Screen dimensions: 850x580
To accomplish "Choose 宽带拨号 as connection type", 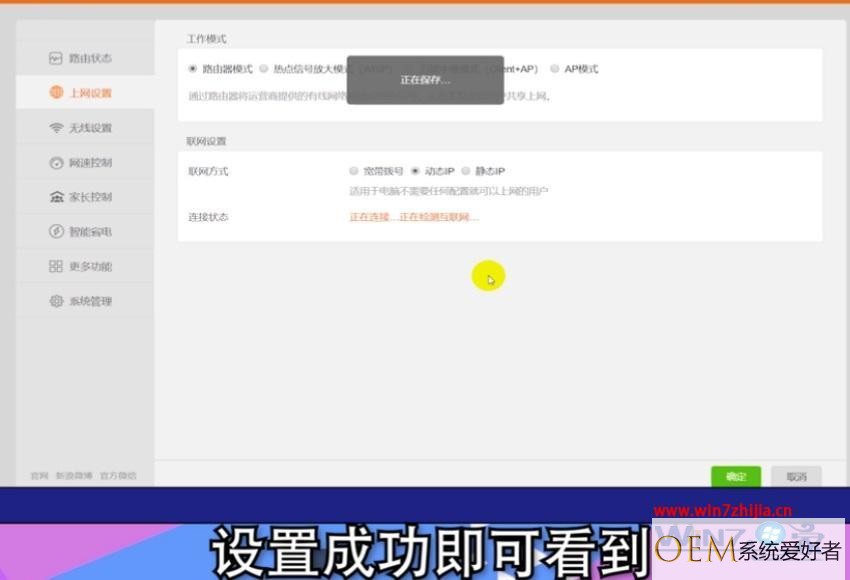I will [x=353, y=171].
